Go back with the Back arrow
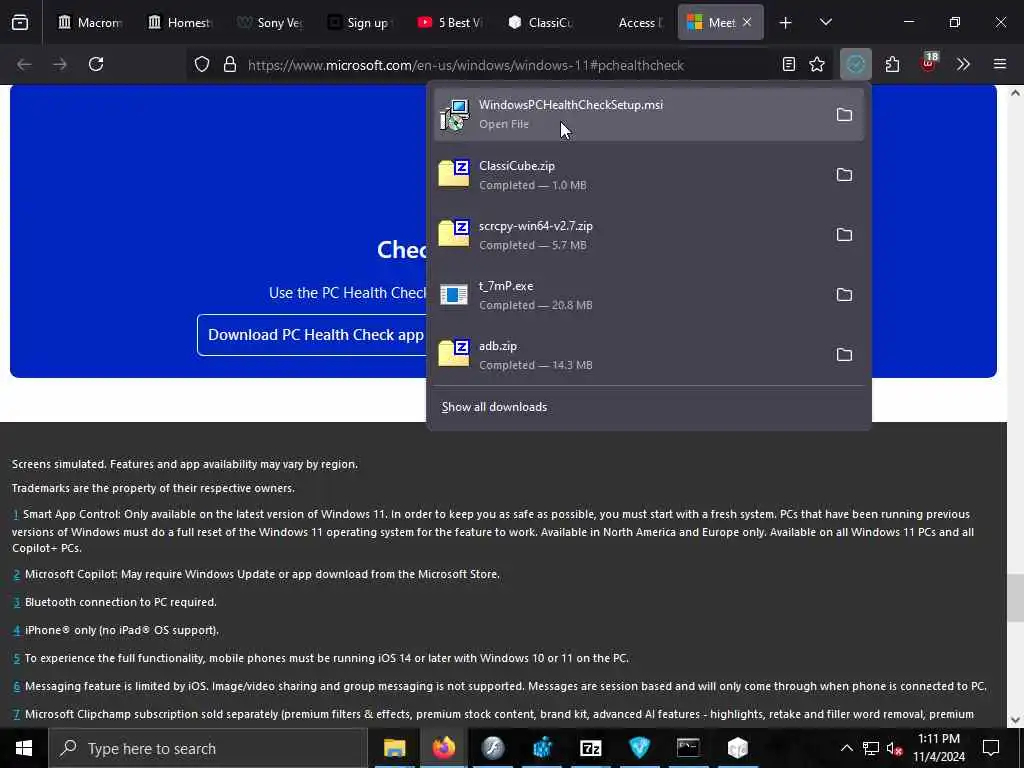Image resolution: width=1024 pixels, height=768 pixels. [x=24, y=64]
